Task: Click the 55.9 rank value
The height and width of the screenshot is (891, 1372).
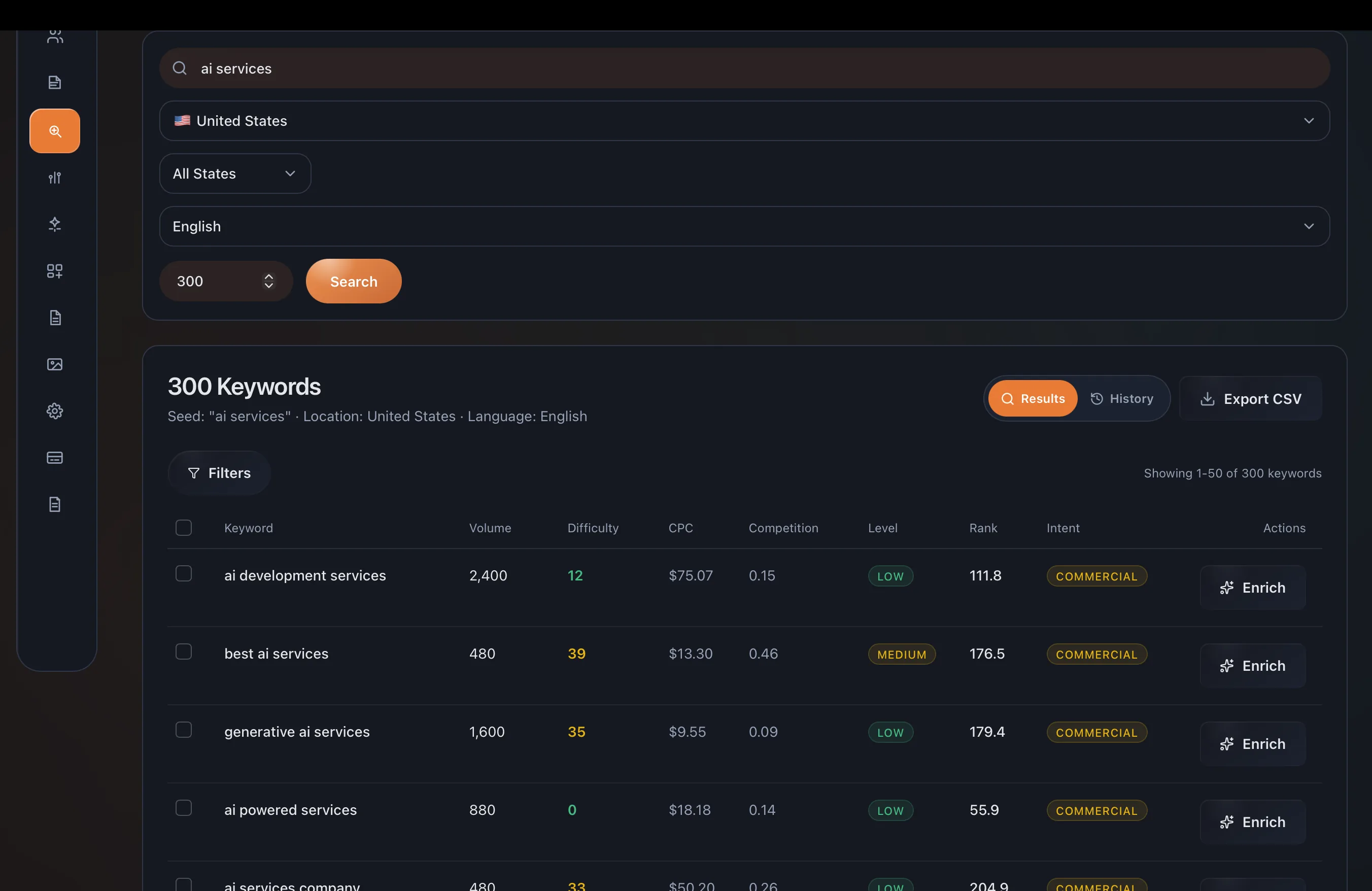Action: (x=984, y=810)
